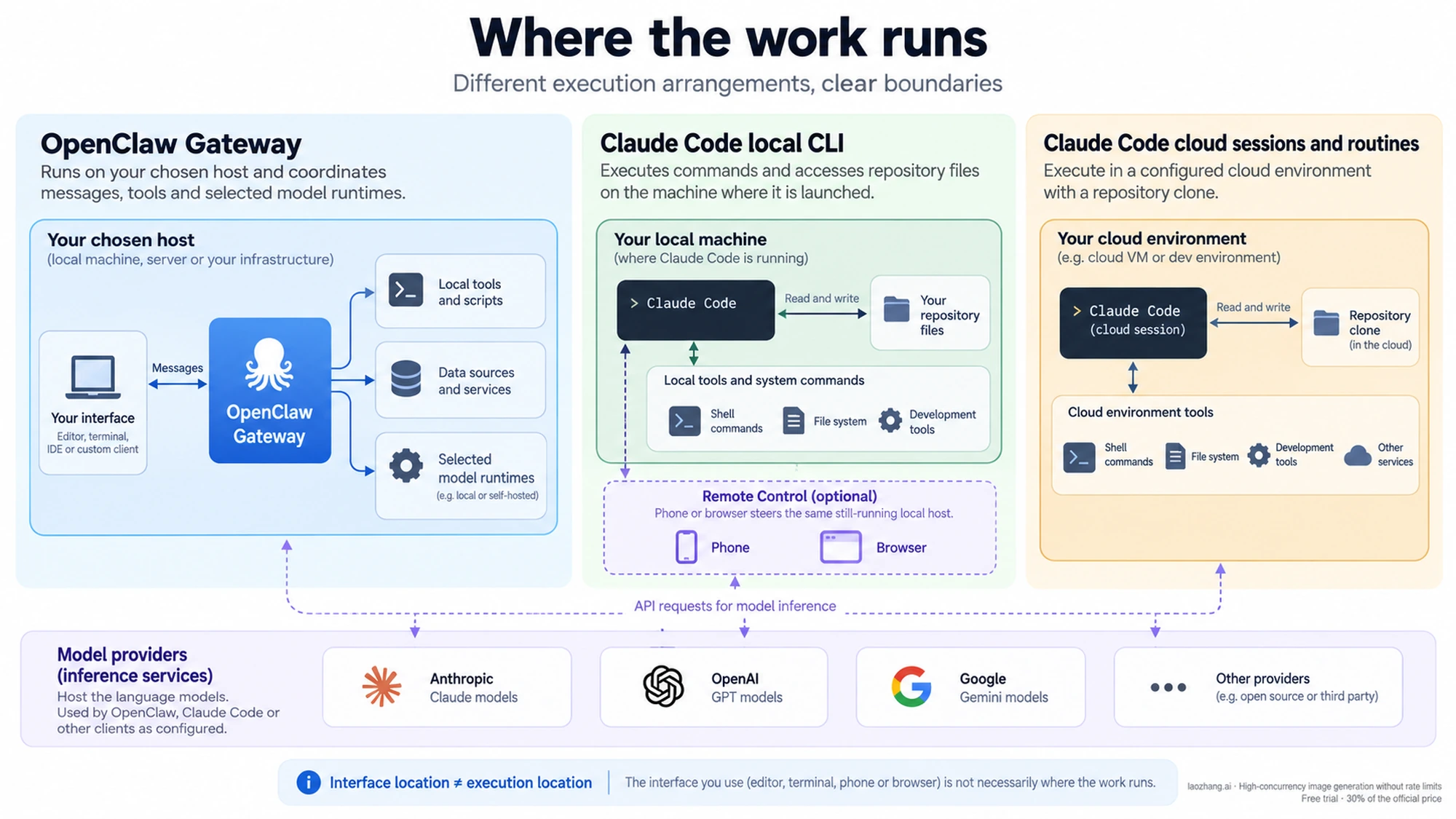Click the Shell commands icon in local tools
This screenshot has width=1456, height=819.
point(684,421)
